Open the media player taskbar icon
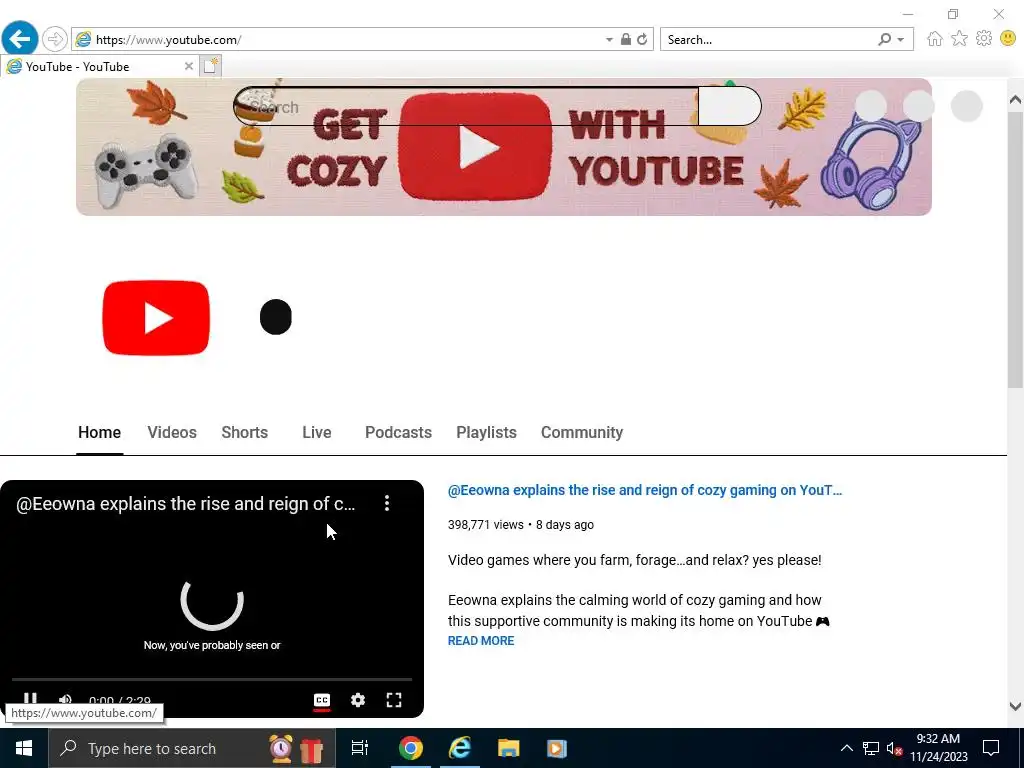Screen dimensions: 1024x768 click(556, 748)
